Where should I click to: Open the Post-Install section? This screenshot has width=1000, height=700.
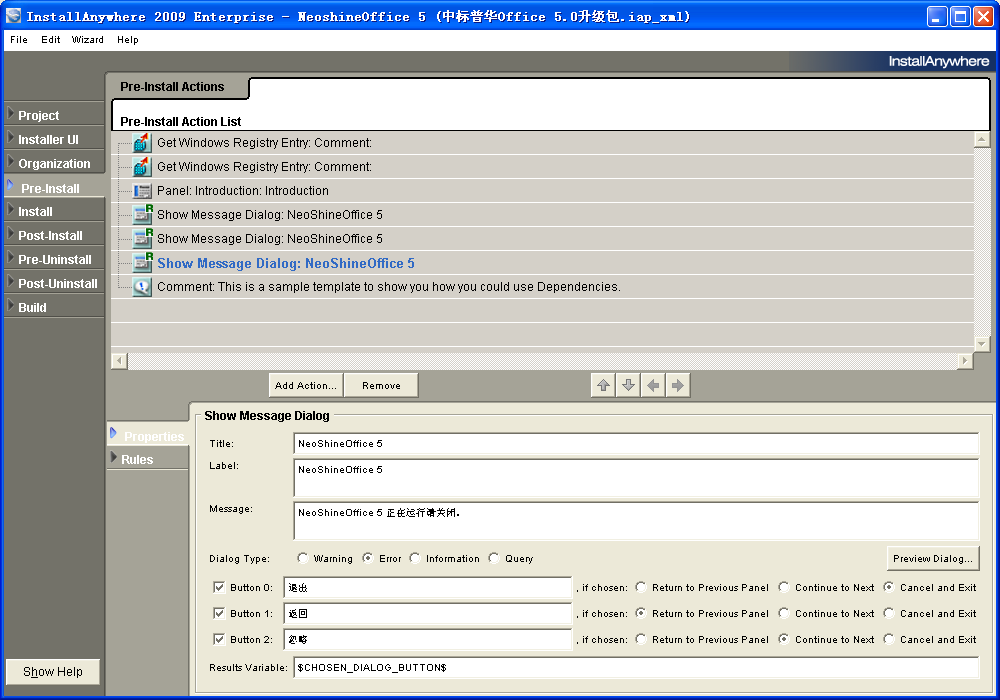point(54,235)
